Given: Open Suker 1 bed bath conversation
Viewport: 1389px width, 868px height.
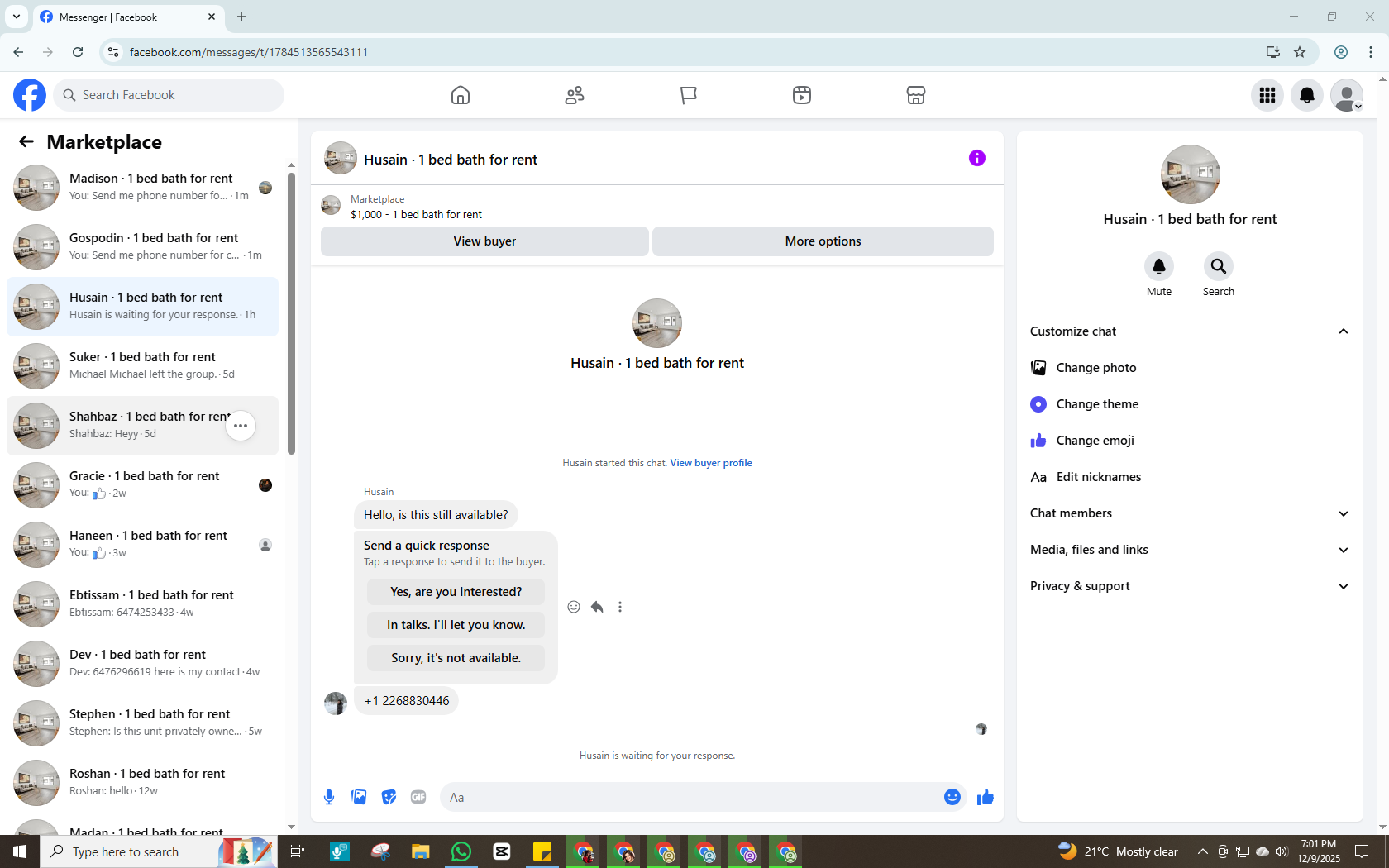Looking at the screenshot, I should pos(142,366).
